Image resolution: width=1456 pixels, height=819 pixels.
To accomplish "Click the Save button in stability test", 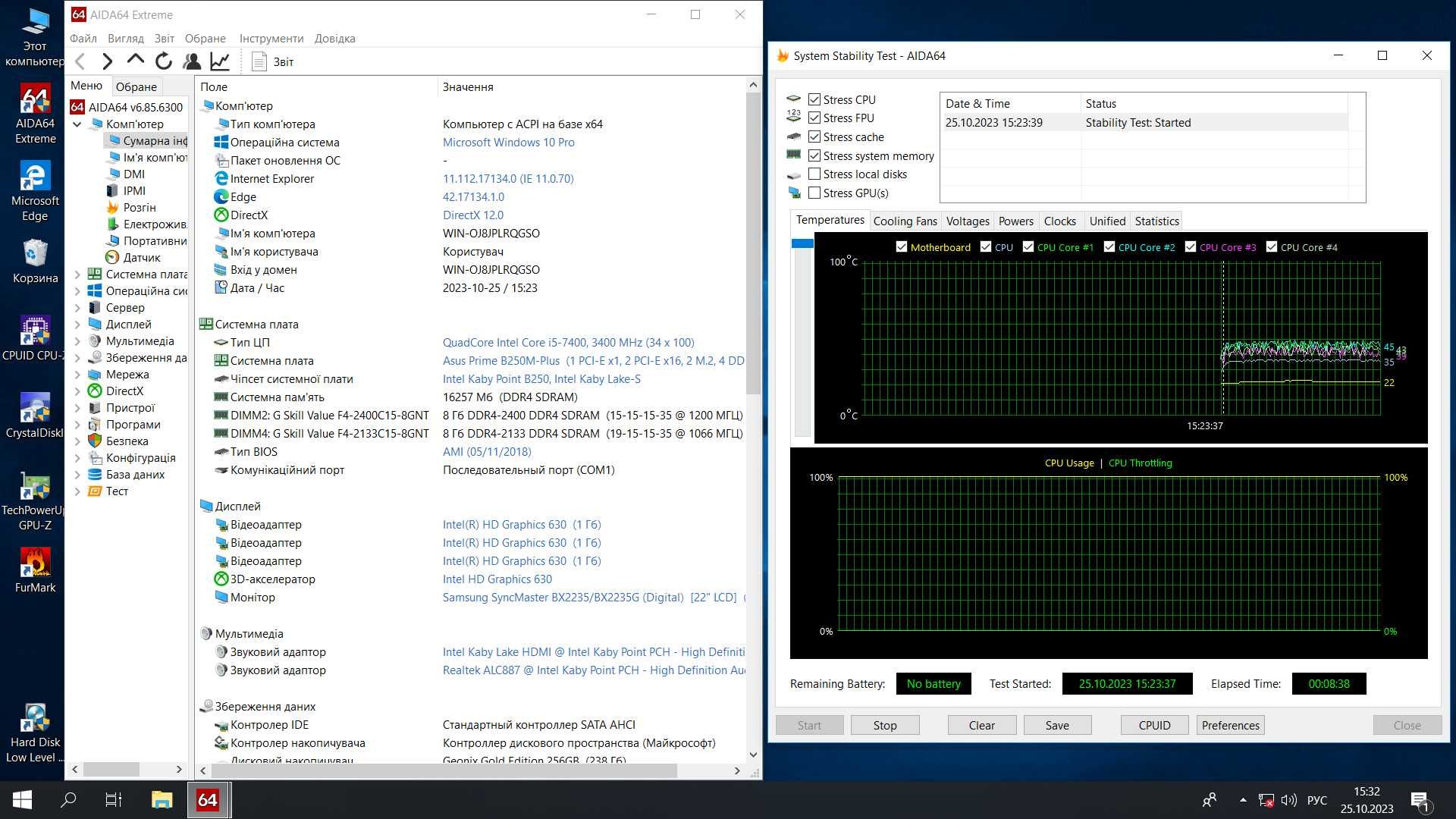I will pyautogui.click(x=1057, y=725).
